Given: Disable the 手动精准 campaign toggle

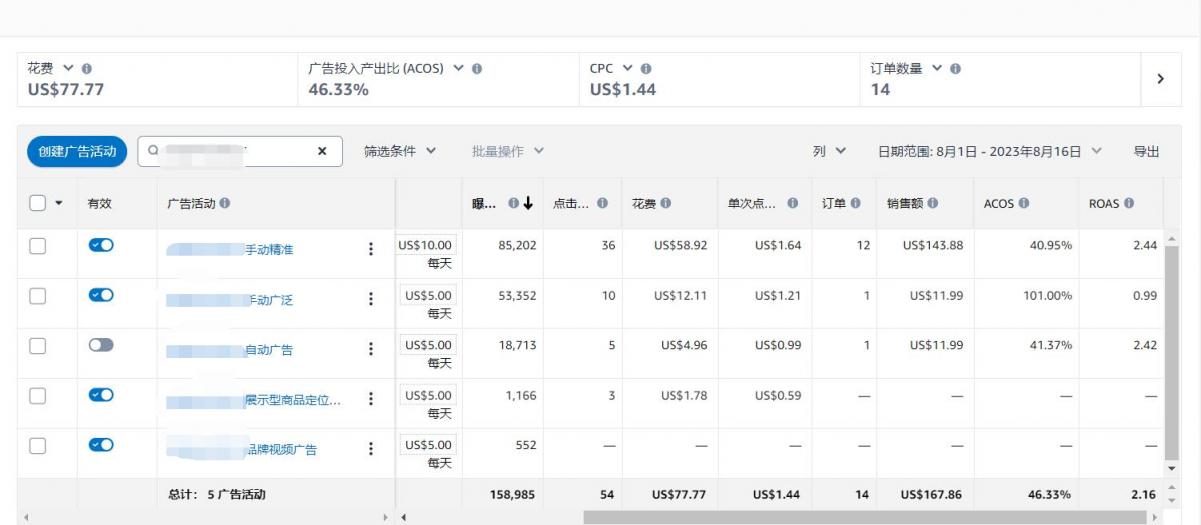Looking at the screenshot, I should (101, 246).
